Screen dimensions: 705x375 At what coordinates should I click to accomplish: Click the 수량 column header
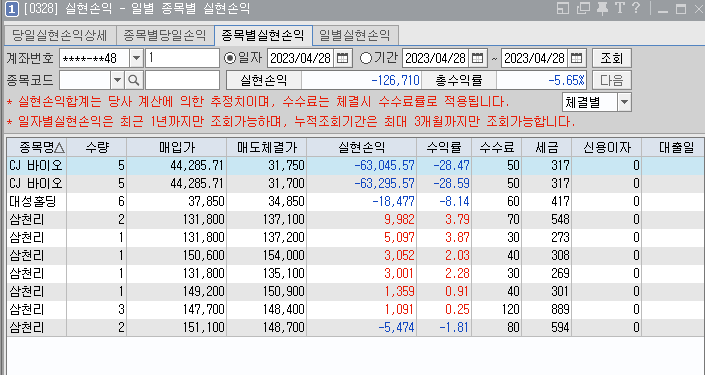[97, 147]
